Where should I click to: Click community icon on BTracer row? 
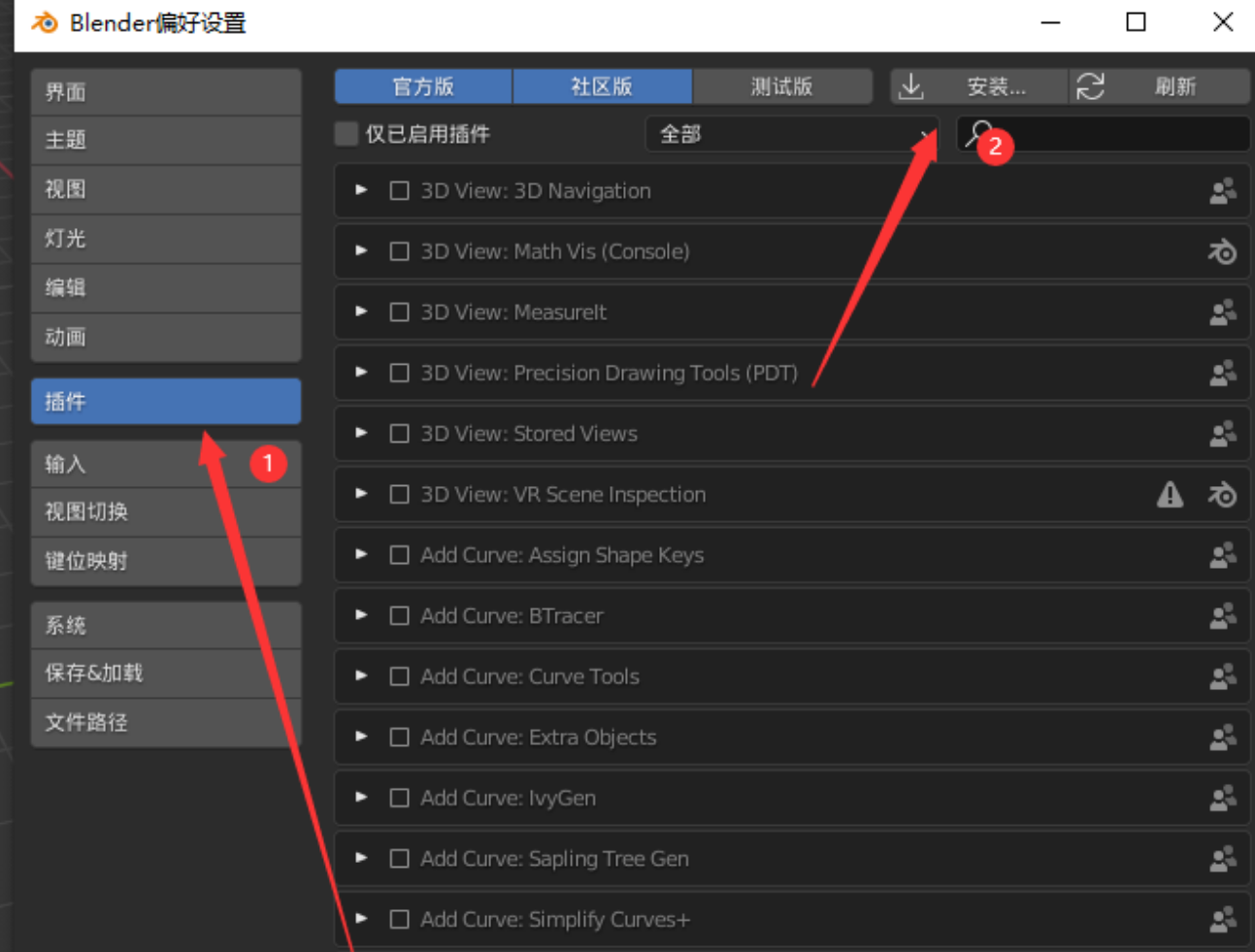pos(1223,615)
